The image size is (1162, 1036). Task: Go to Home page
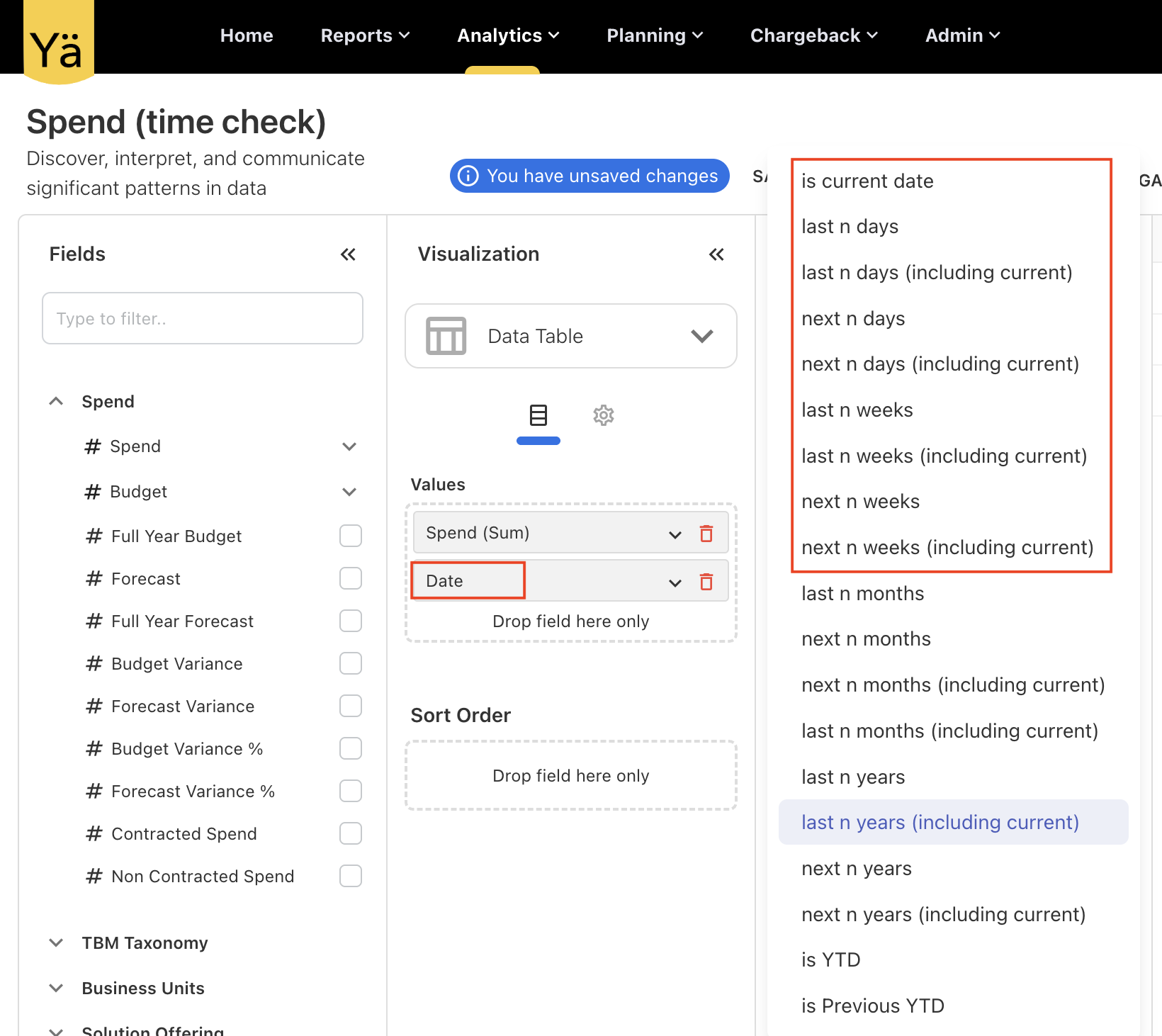tap(247, 35)
